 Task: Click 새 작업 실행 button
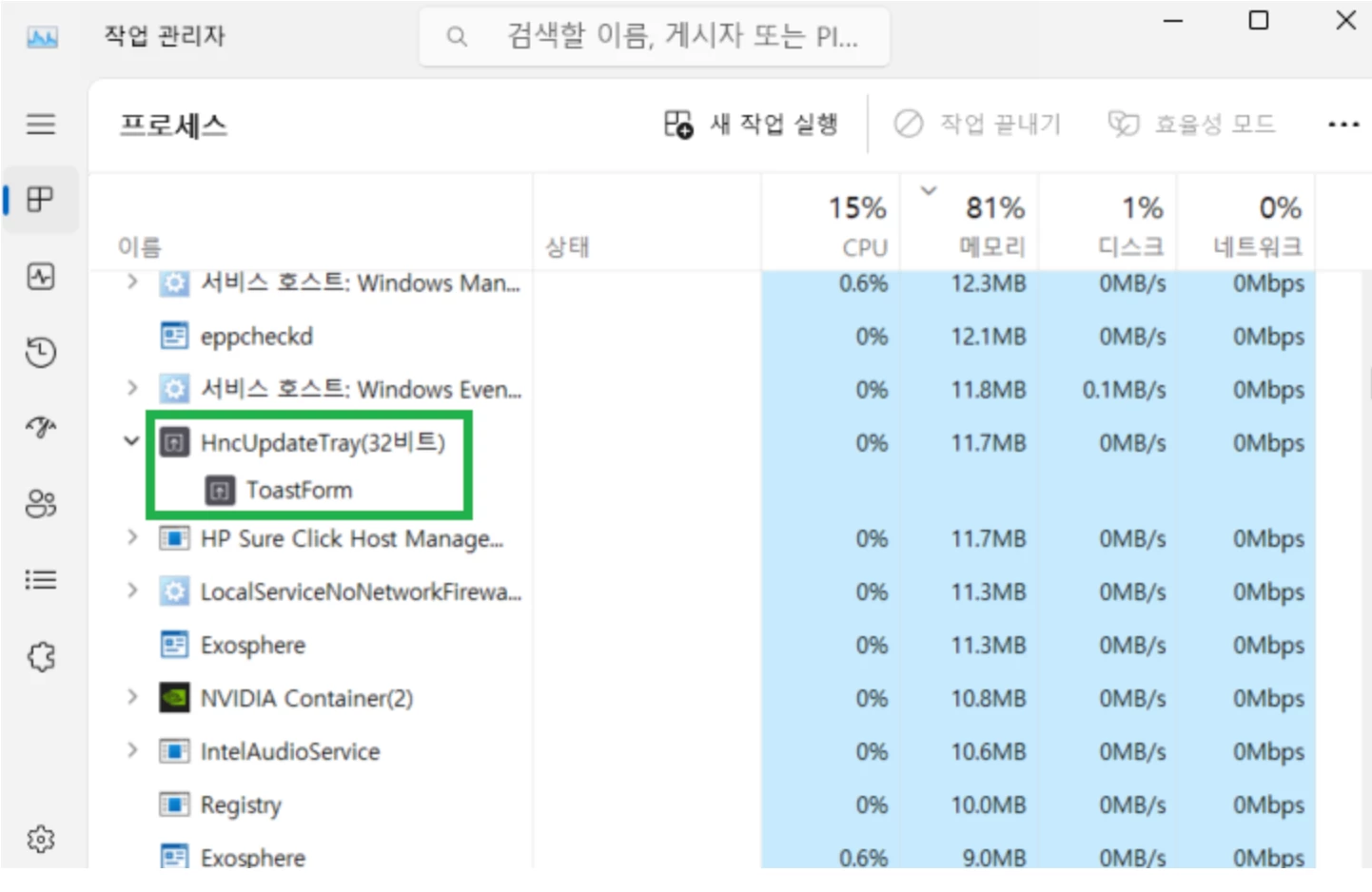point(751,125)
